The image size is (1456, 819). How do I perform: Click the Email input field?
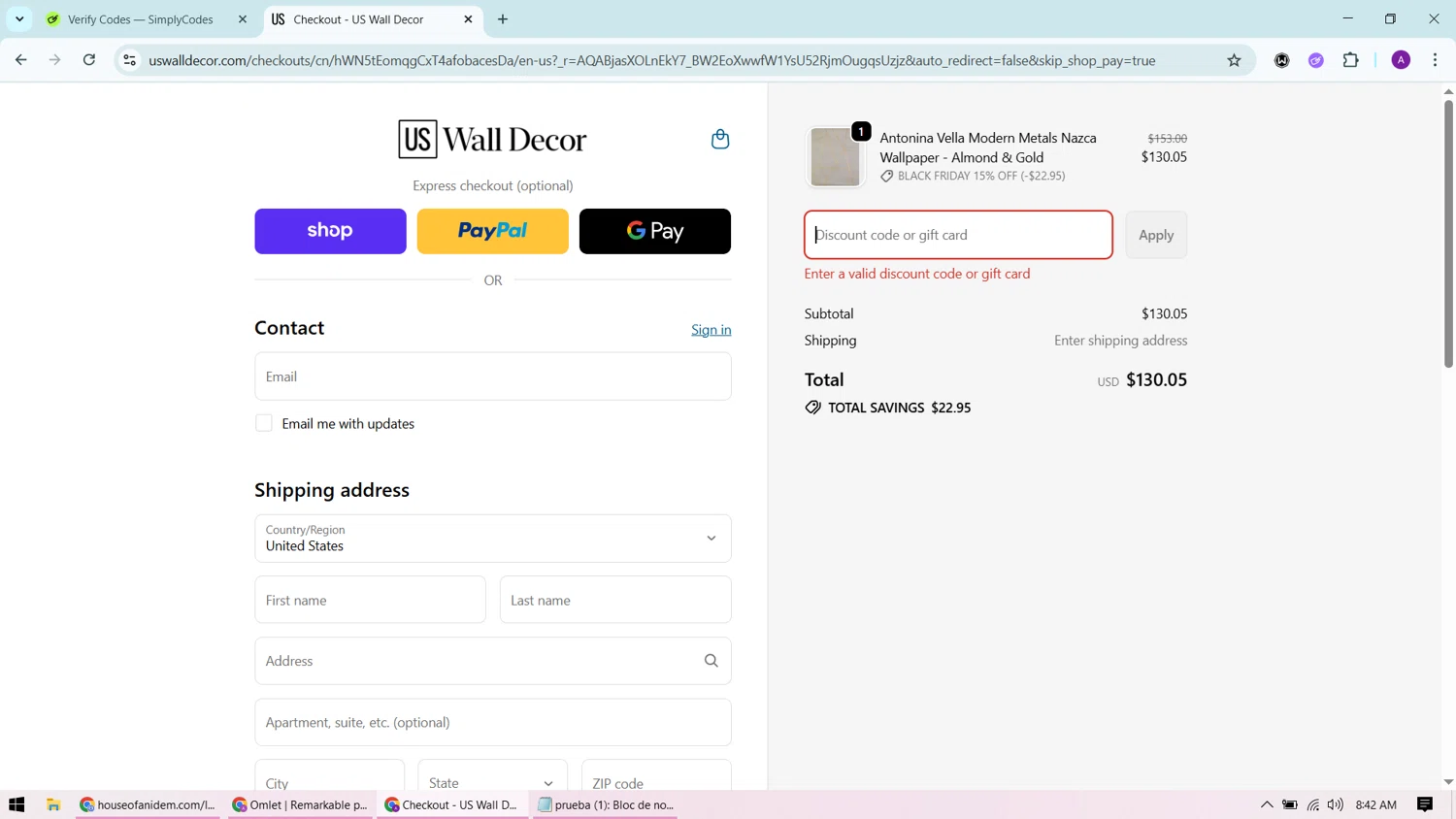(x=493, y=377)
